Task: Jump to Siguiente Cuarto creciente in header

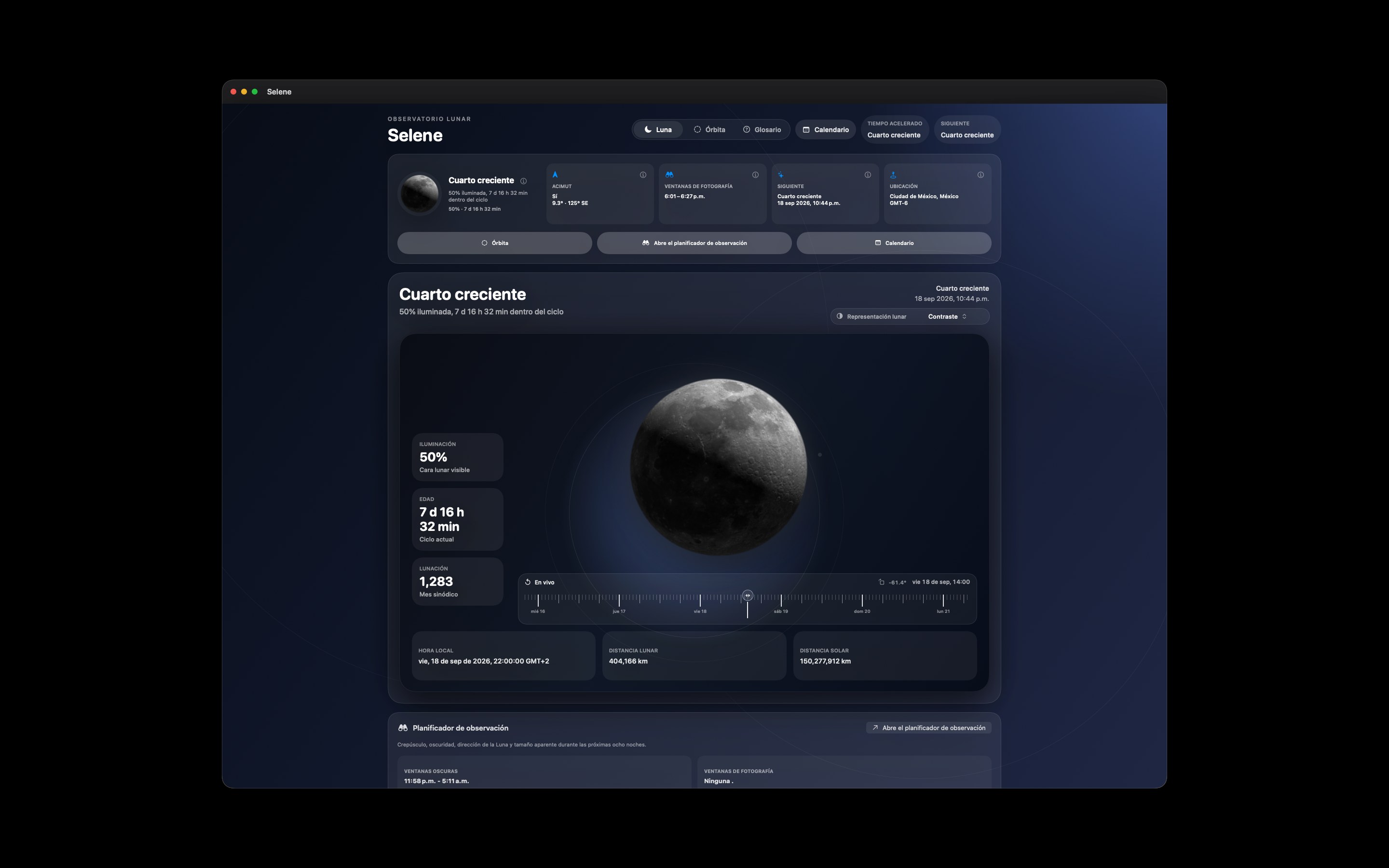Action: [967, 130]
